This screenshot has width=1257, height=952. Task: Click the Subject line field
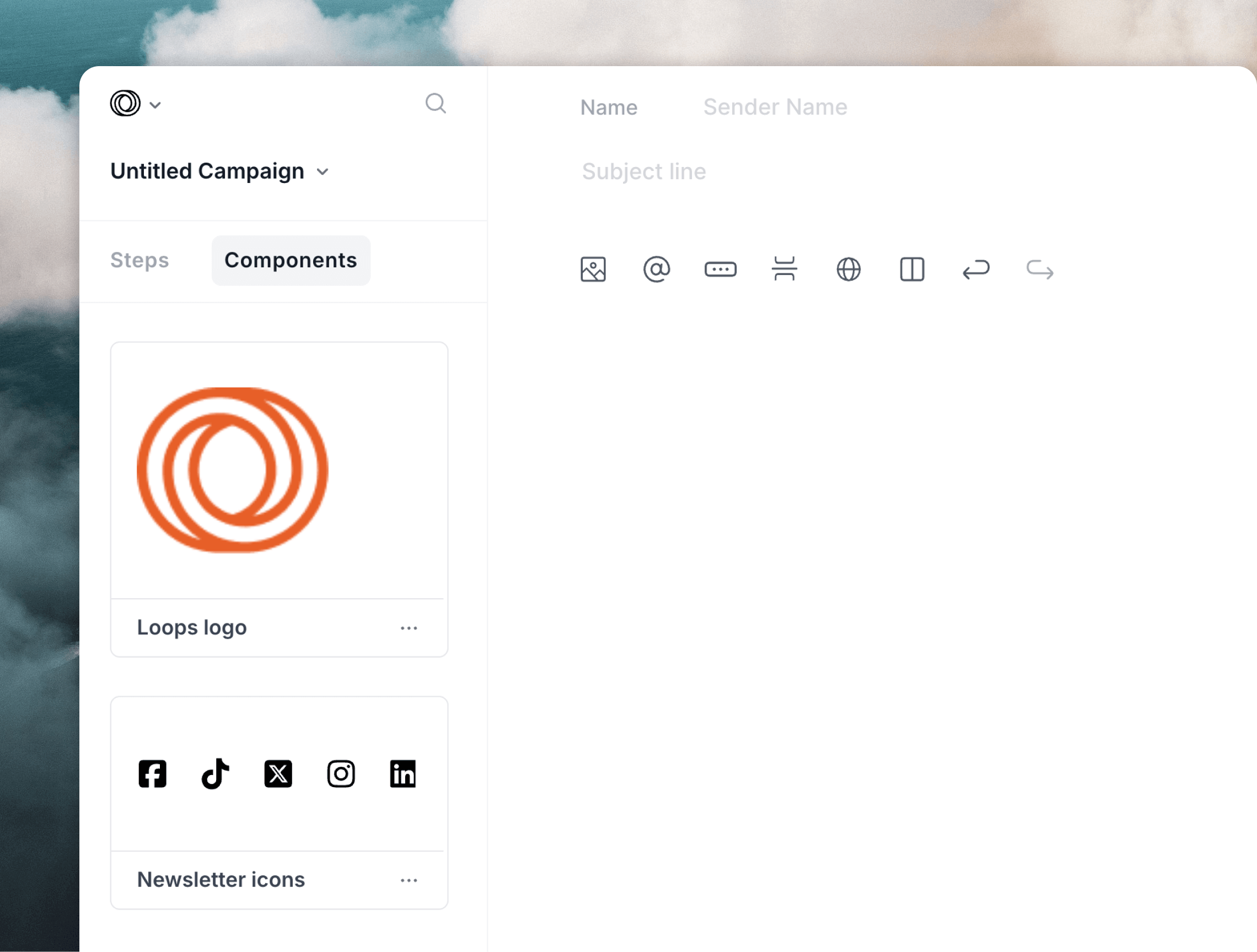644,171
